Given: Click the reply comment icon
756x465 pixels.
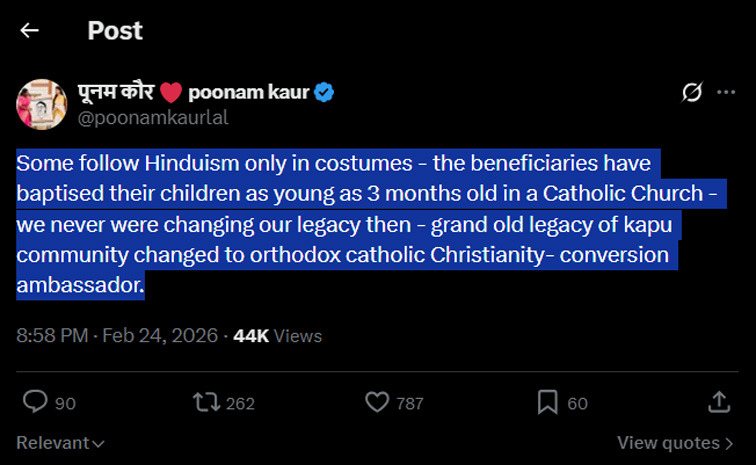Looking at the screenshot, I should (x=36, y=402).
